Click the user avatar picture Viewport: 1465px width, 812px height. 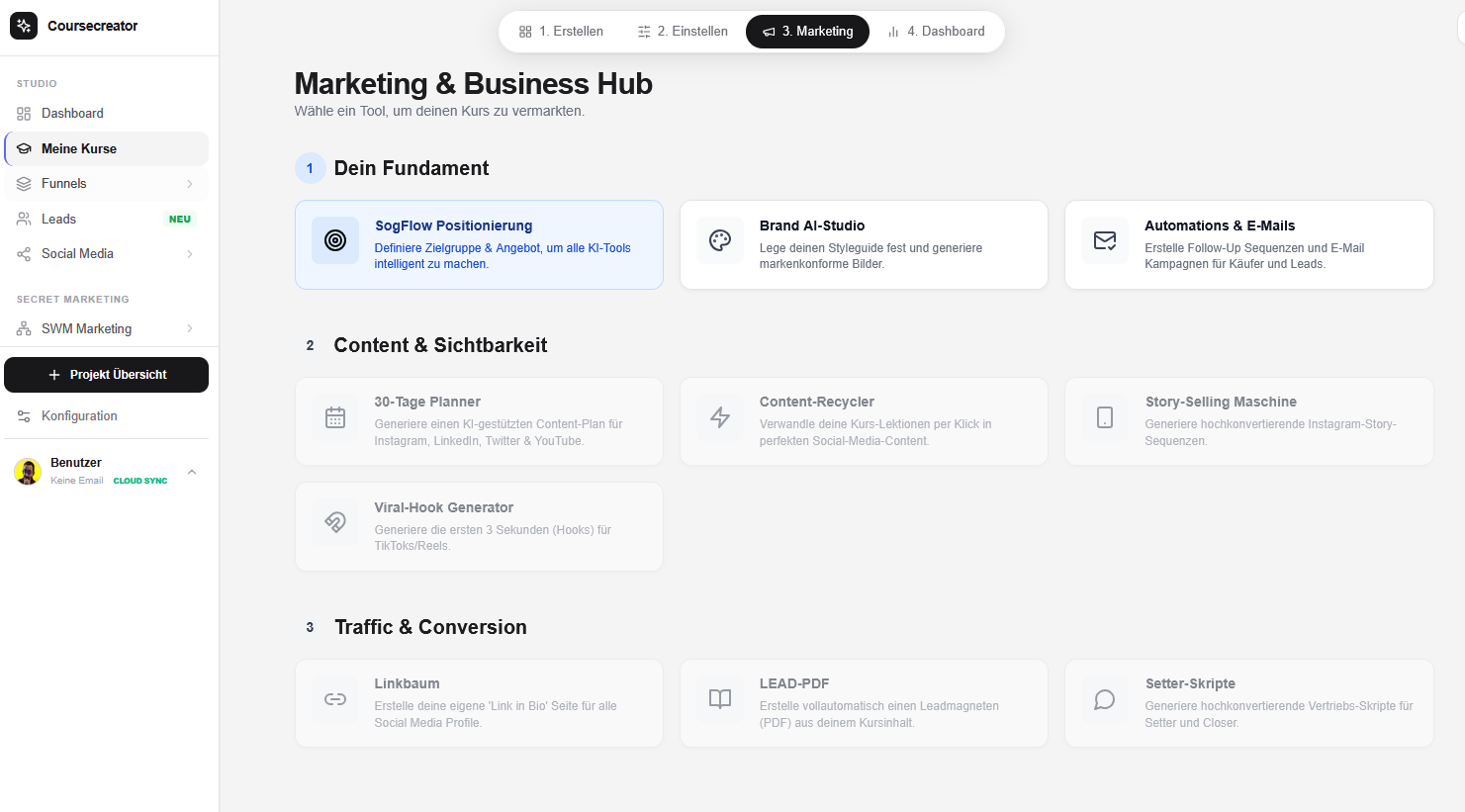(28, 472)
